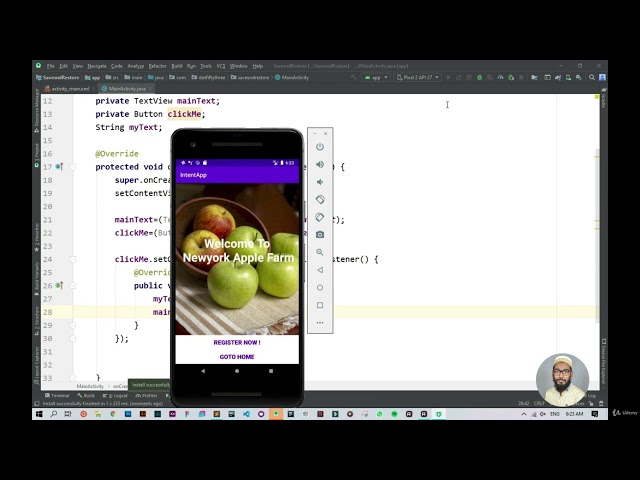Tap the phone's back navigation button

[203, 371]
